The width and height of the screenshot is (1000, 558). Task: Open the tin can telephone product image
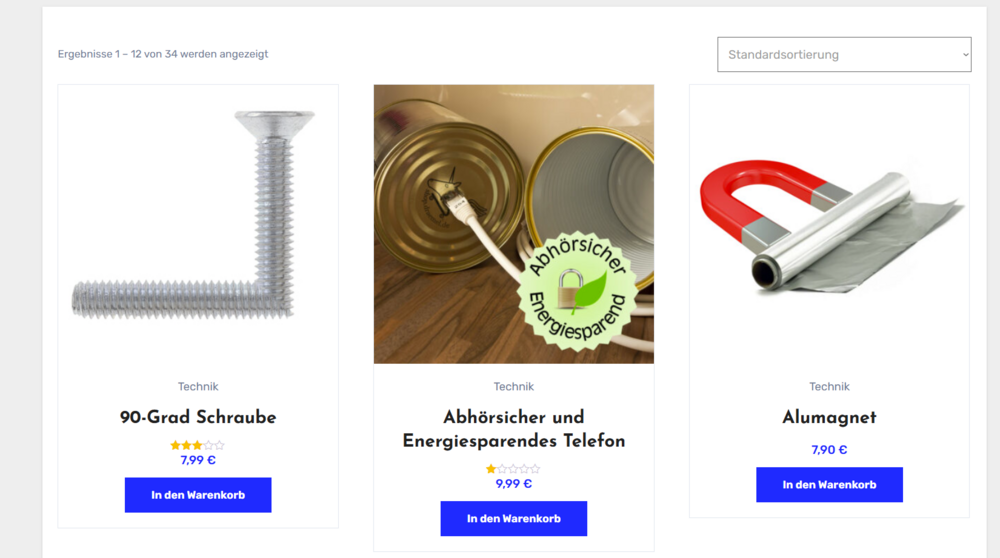pyautogui.click(x=513, y=224)
